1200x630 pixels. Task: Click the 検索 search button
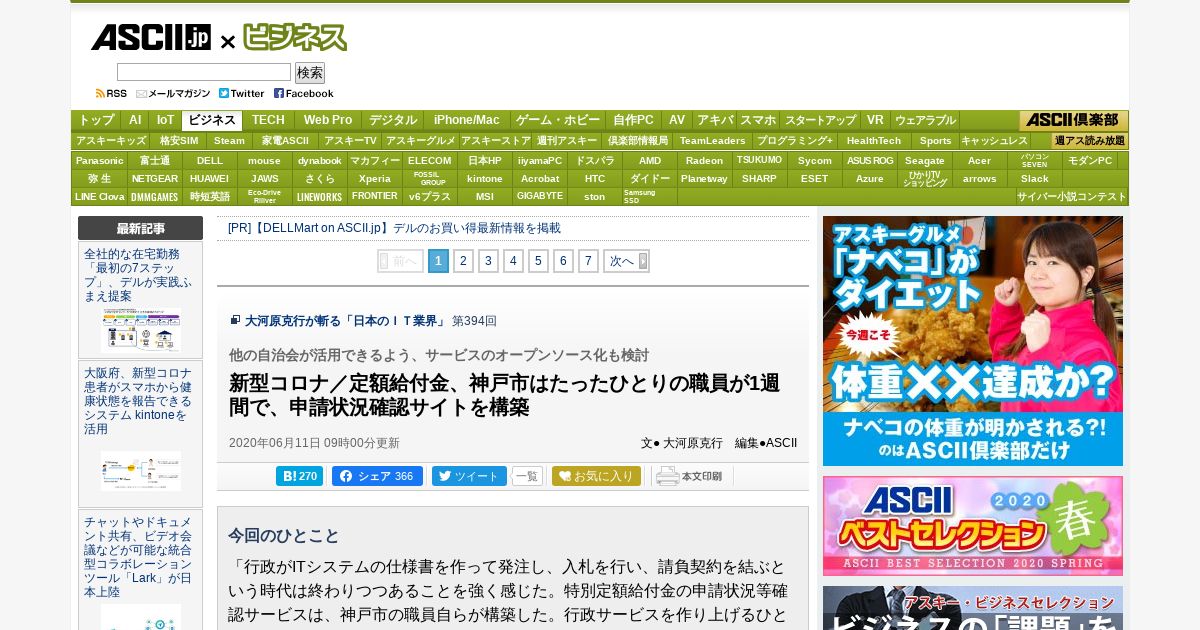[310, 73]
